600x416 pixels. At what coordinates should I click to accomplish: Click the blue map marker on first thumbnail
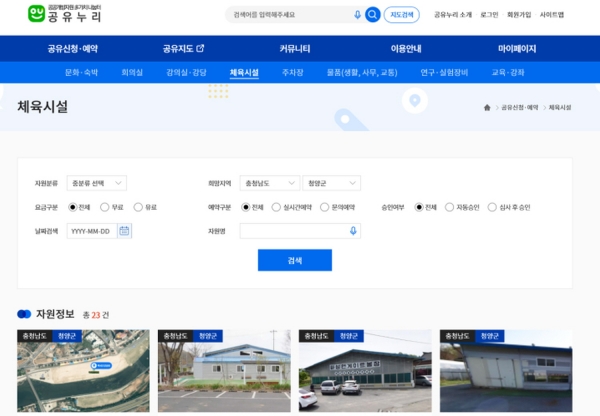click(100, 367)
